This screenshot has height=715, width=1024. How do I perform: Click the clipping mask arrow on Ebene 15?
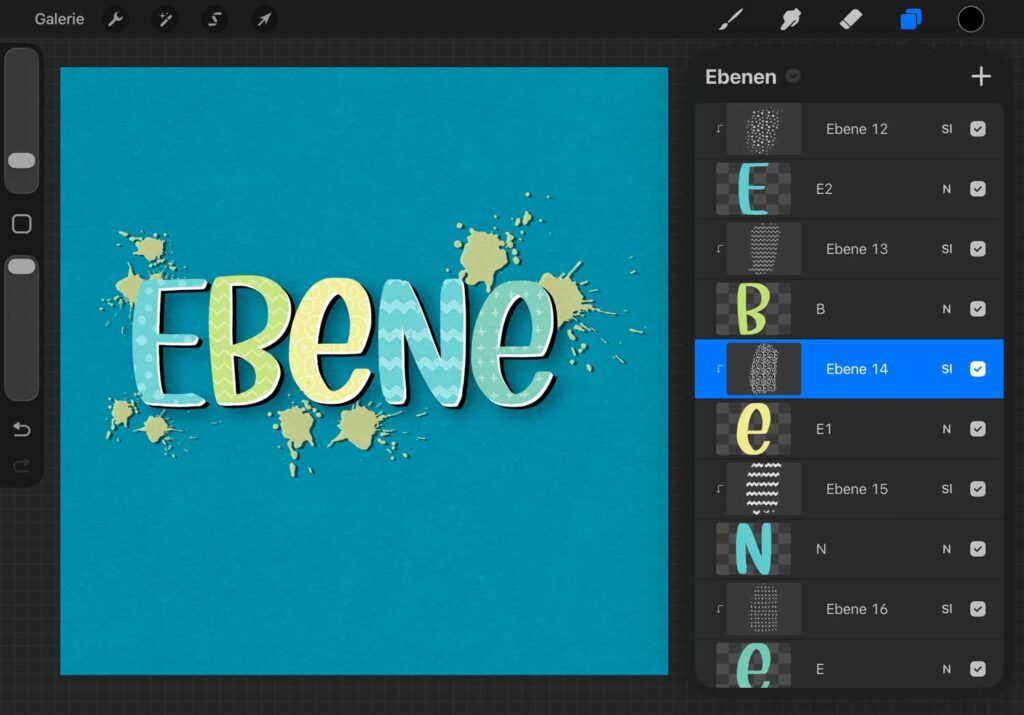pos(719,489)
